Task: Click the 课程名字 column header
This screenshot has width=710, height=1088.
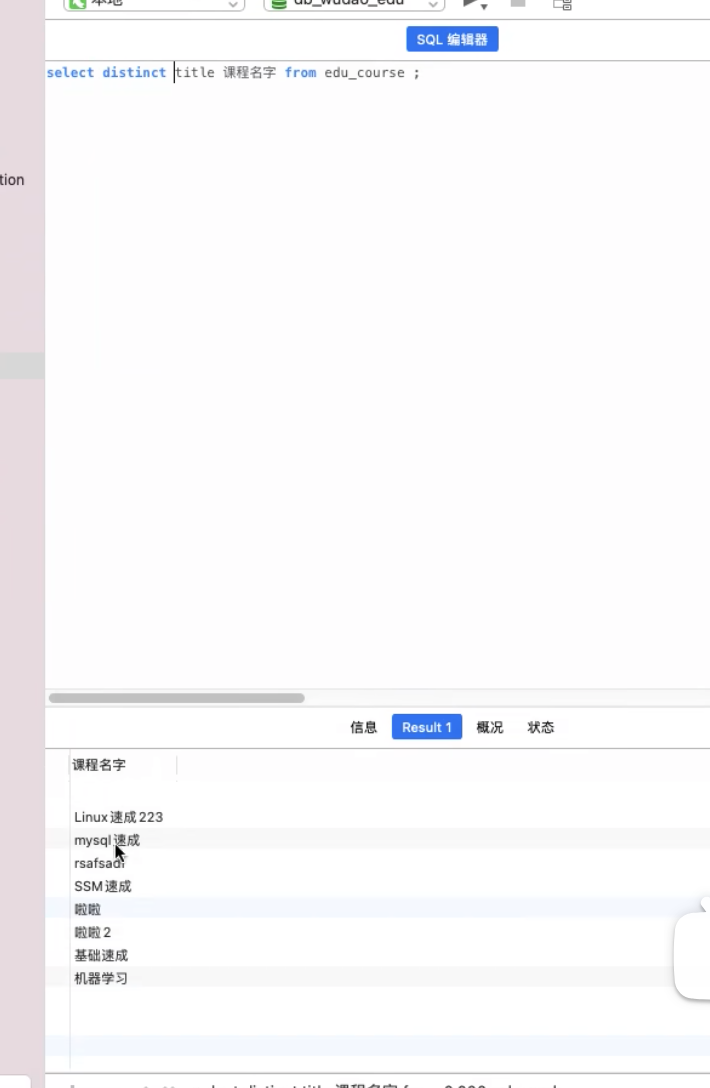Action: [x=100, y=765]
